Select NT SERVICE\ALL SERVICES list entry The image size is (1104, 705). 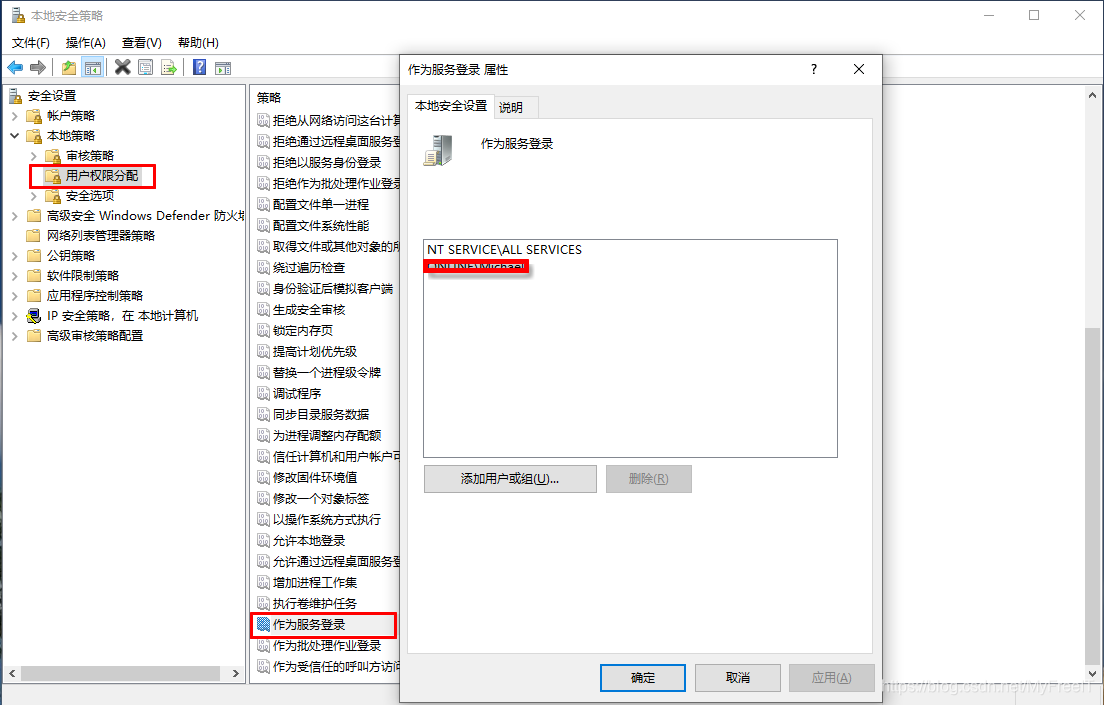click(504, 250)
